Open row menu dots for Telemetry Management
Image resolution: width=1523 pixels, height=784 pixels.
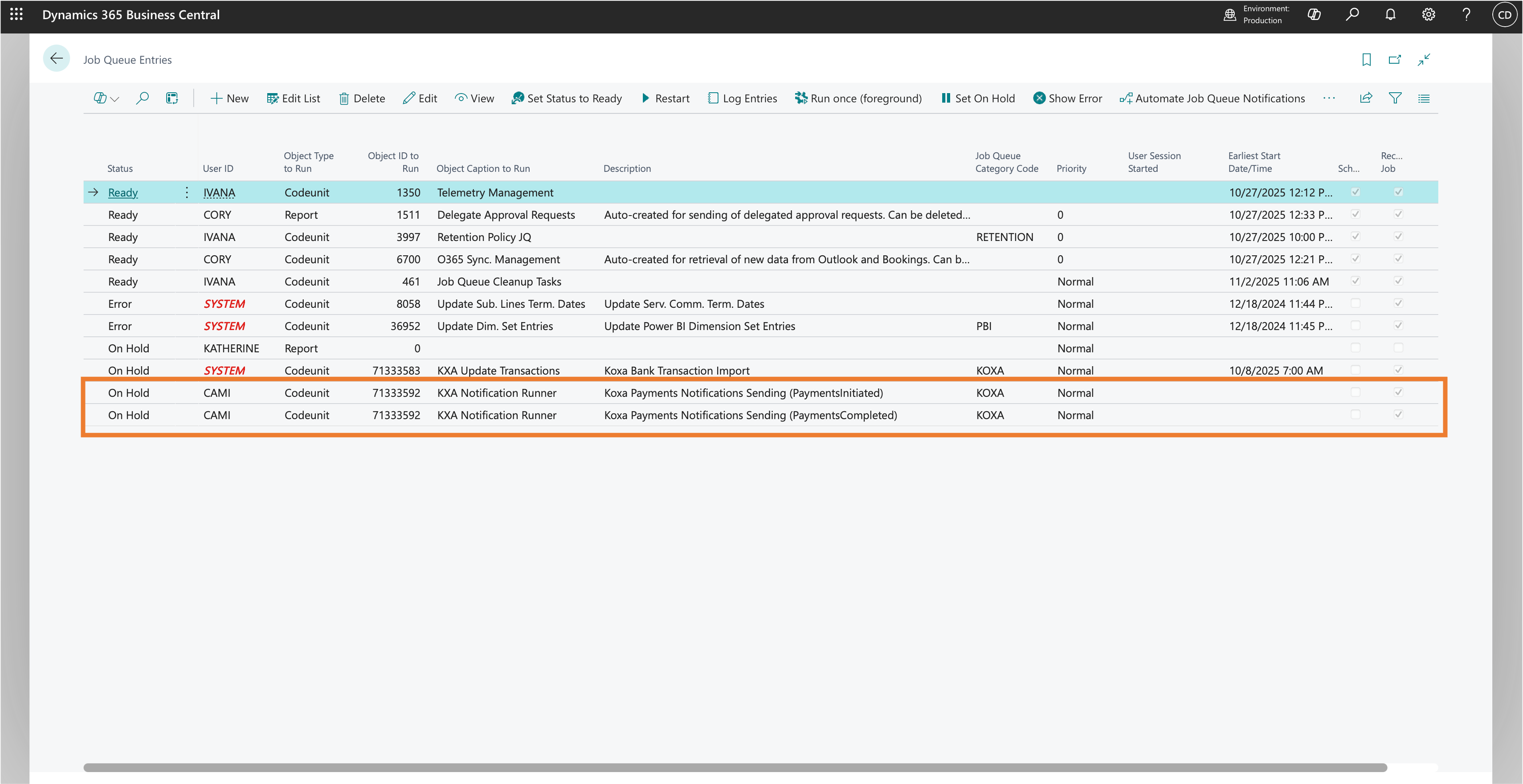(186, 192)
